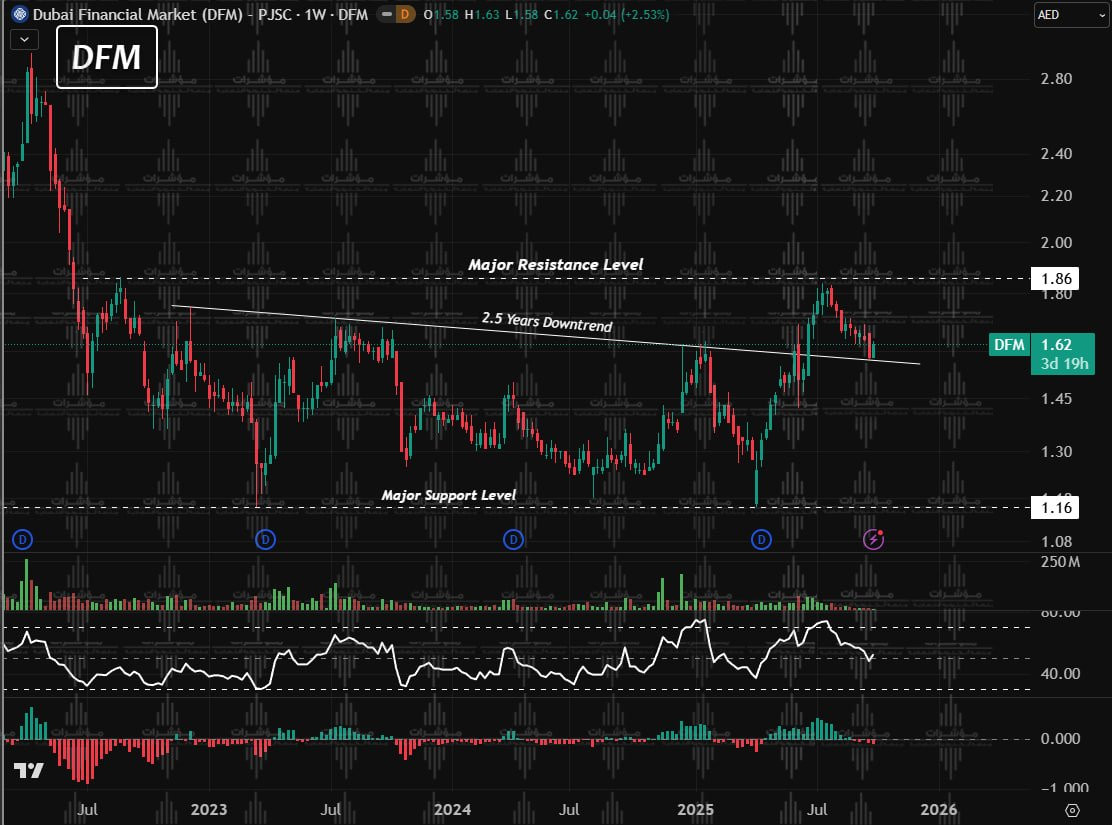Click the grey market status pill
The width and height of the screenshot is (1112, 825).
(x=387, y=14)
